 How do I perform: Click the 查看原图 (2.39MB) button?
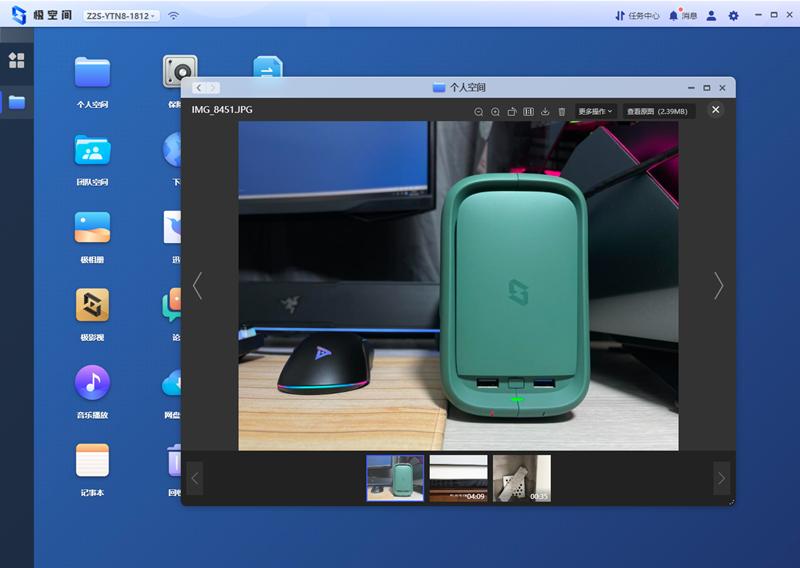click(x=659, y=111)
